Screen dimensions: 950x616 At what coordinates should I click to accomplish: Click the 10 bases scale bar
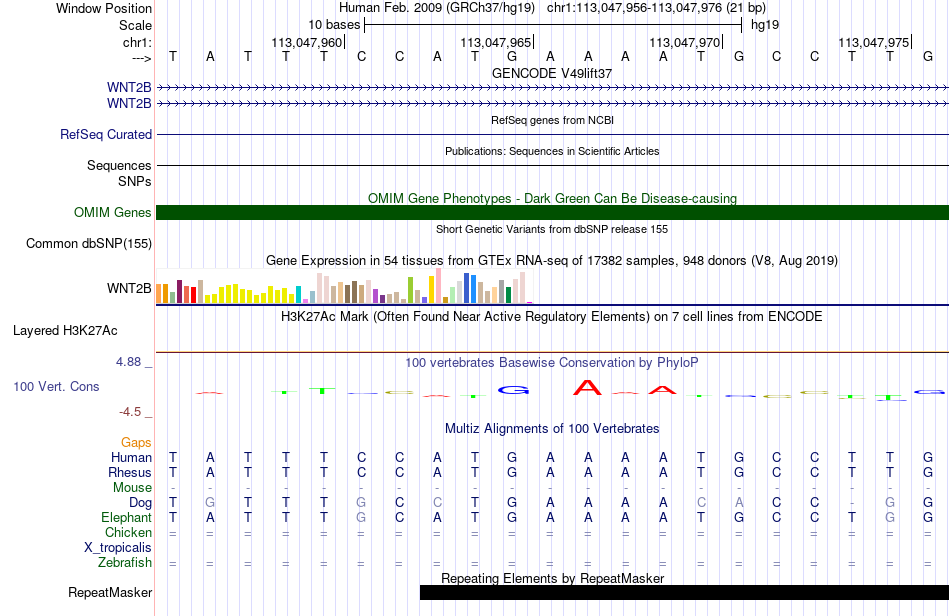point(553,25)
